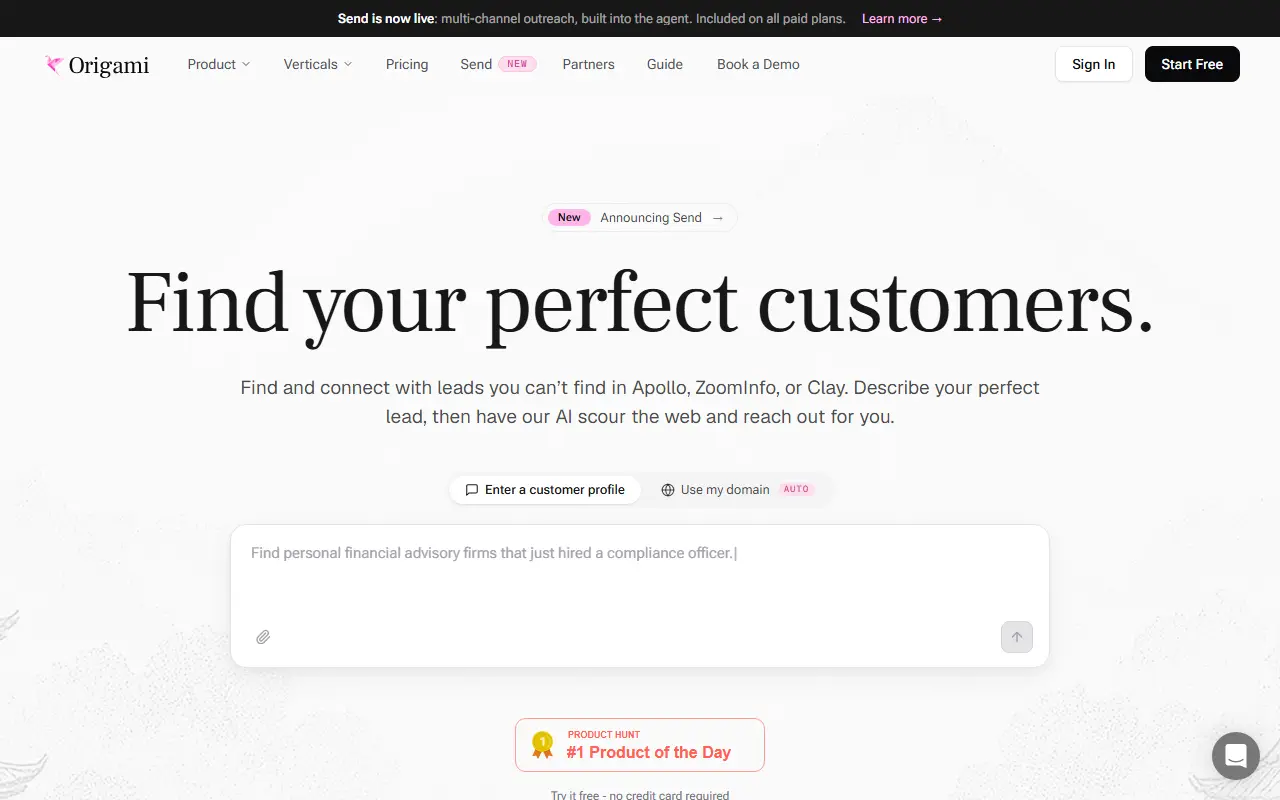Attach a file with the paperclip icon
This screenshot has height=800, width=1280.
coord(263,637)
